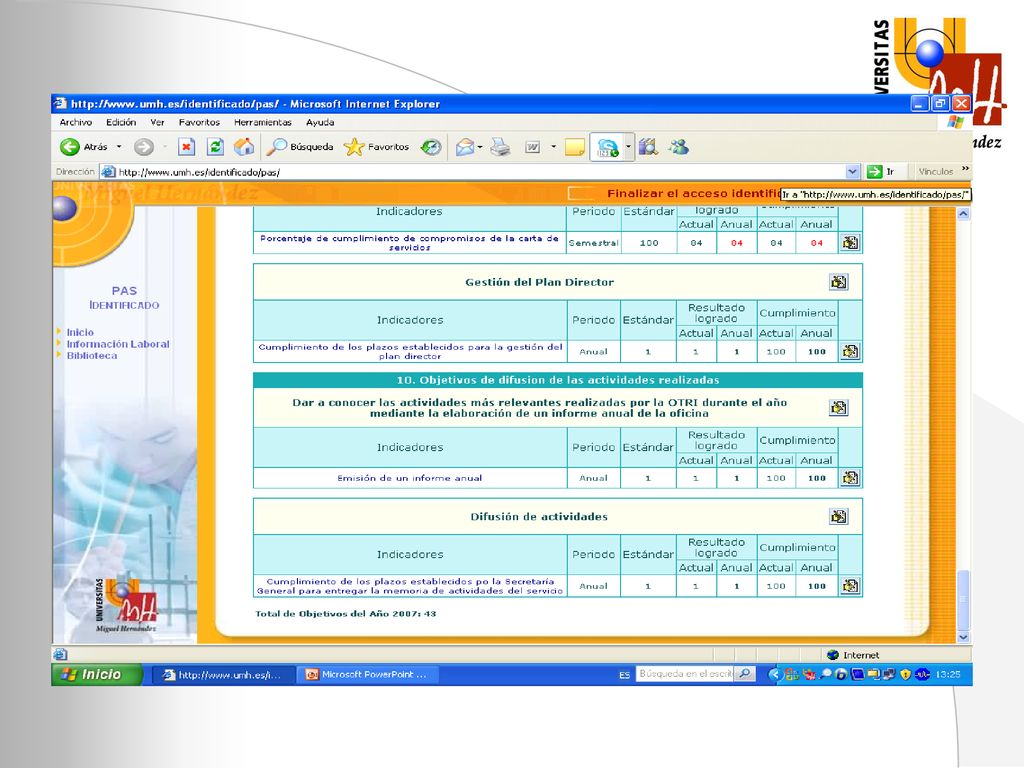Open the Atrás history dropdown arrow
This screenshot has height=768, width=1024.
pos(119,147)
